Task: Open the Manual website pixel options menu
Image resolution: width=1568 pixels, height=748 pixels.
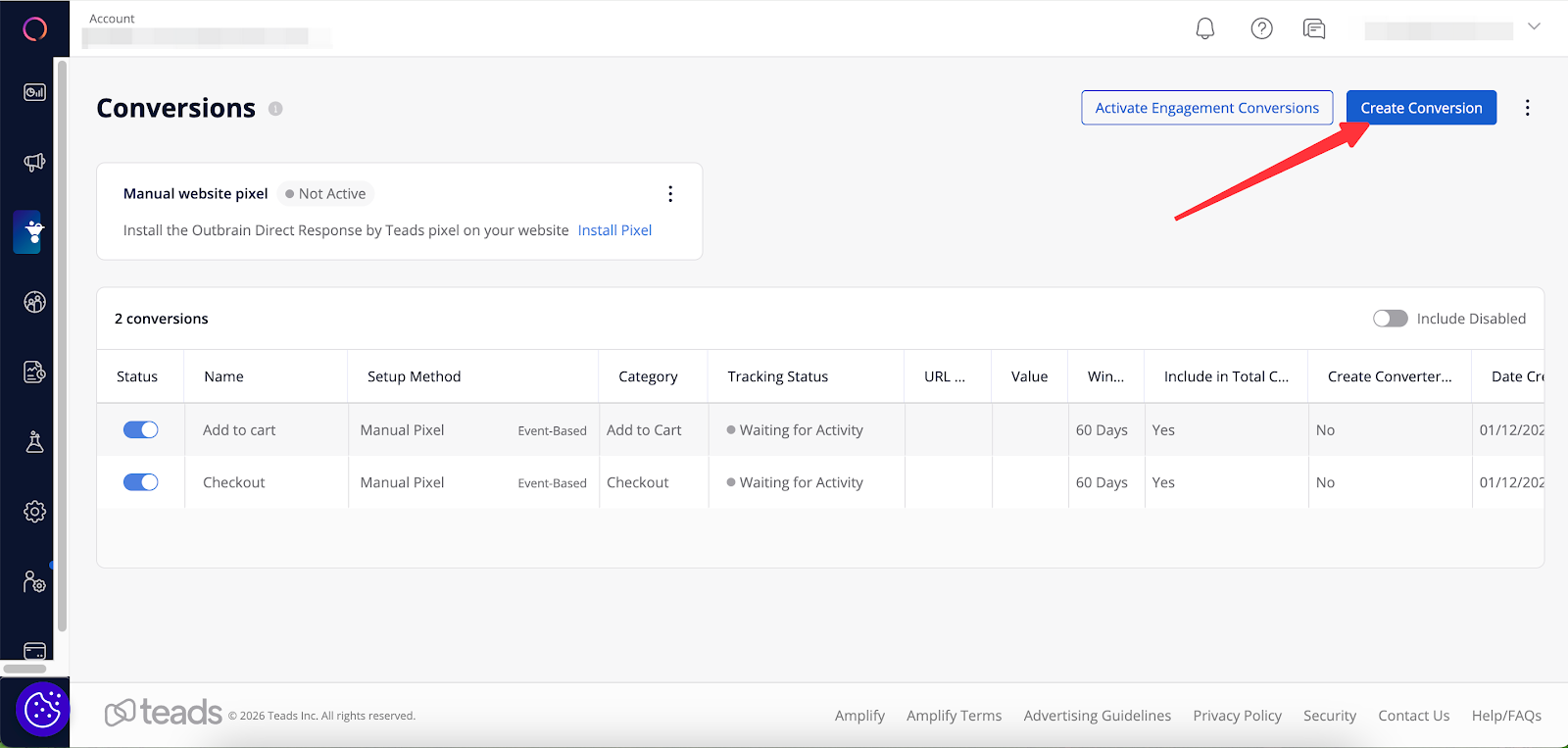Action: click(670, 194)
